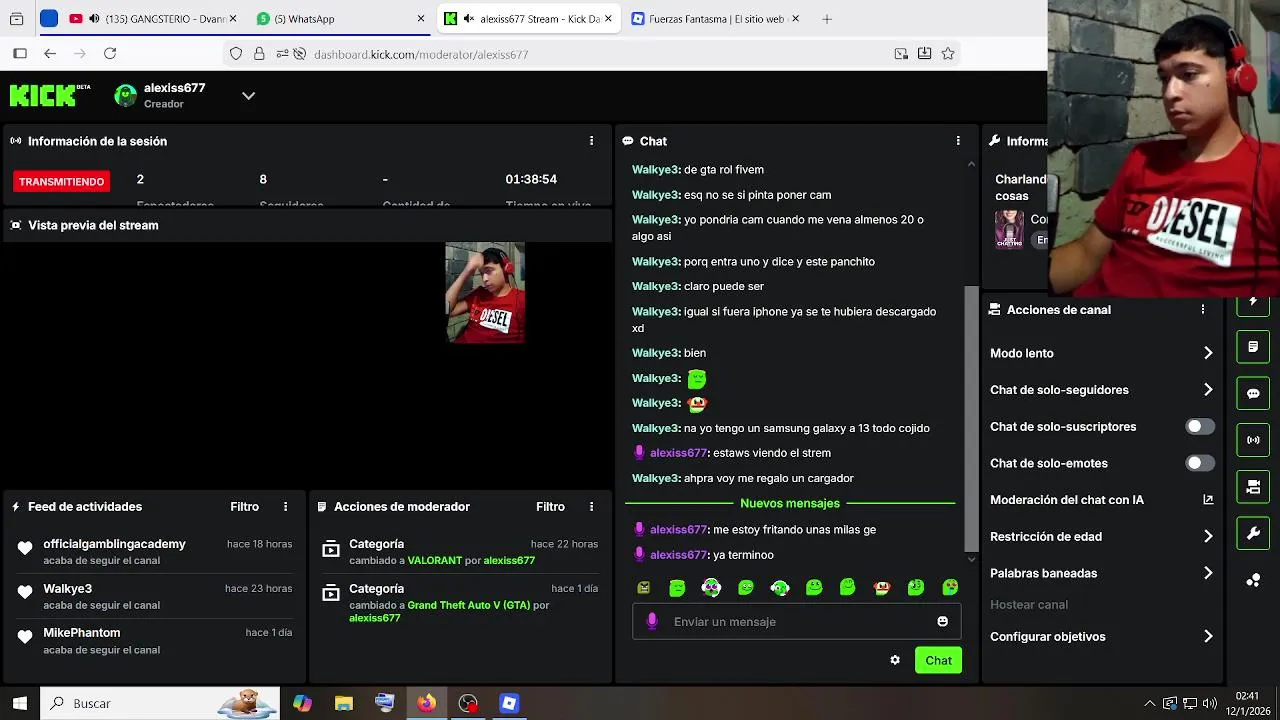
Task: Click officialgamblingacademy follower entry
Action: tap(155, 552)
